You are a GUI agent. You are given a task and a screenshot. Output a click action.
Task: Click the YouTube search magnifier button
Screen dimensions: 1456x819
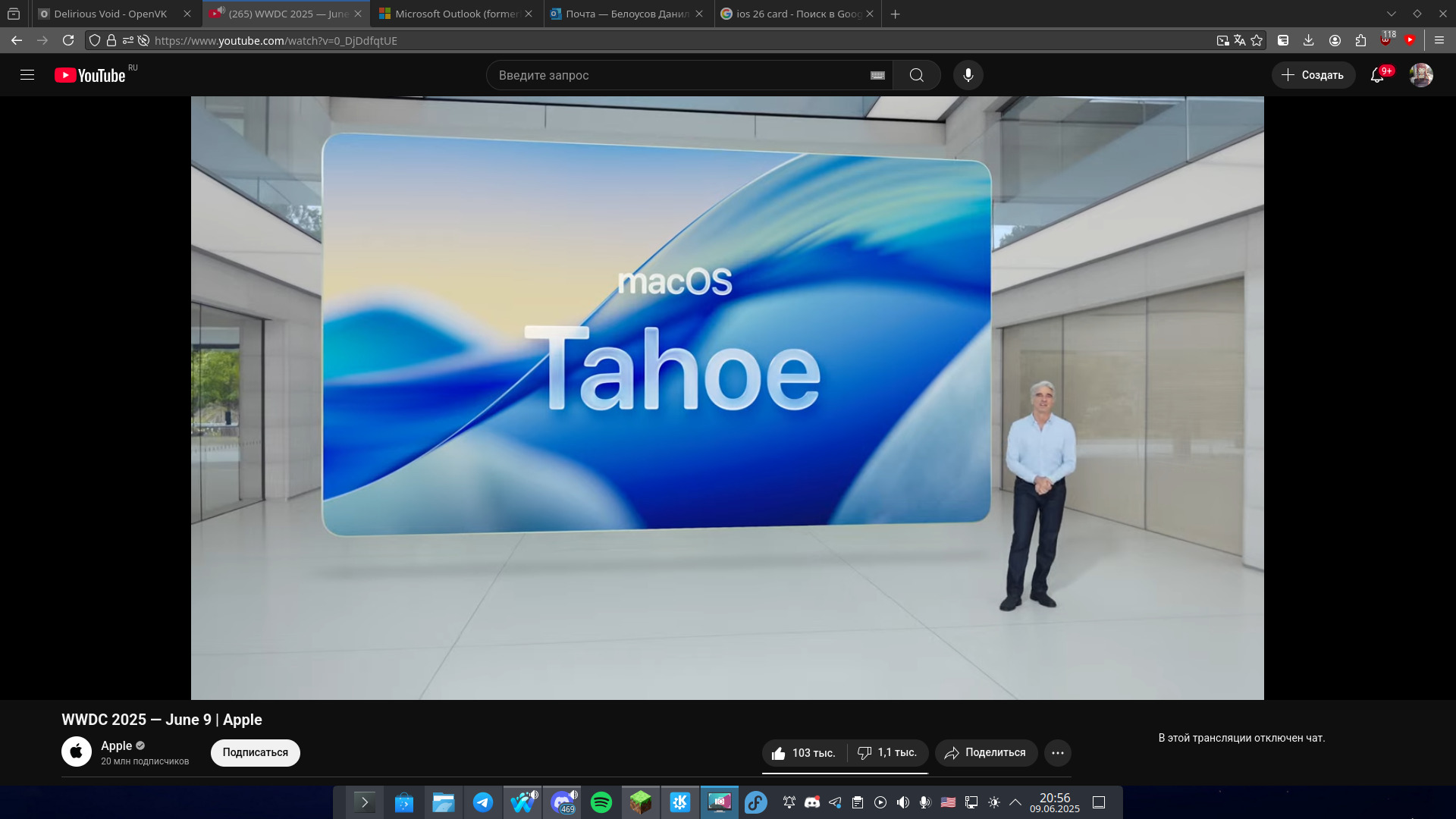916,75
